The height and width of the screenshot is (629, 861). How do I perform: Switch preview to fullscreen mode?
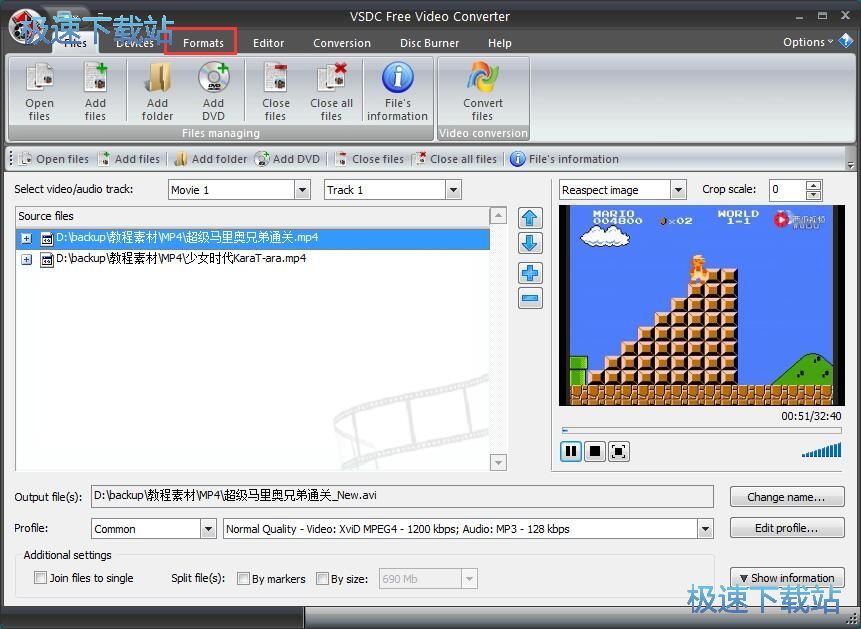(x=618, y=451)
